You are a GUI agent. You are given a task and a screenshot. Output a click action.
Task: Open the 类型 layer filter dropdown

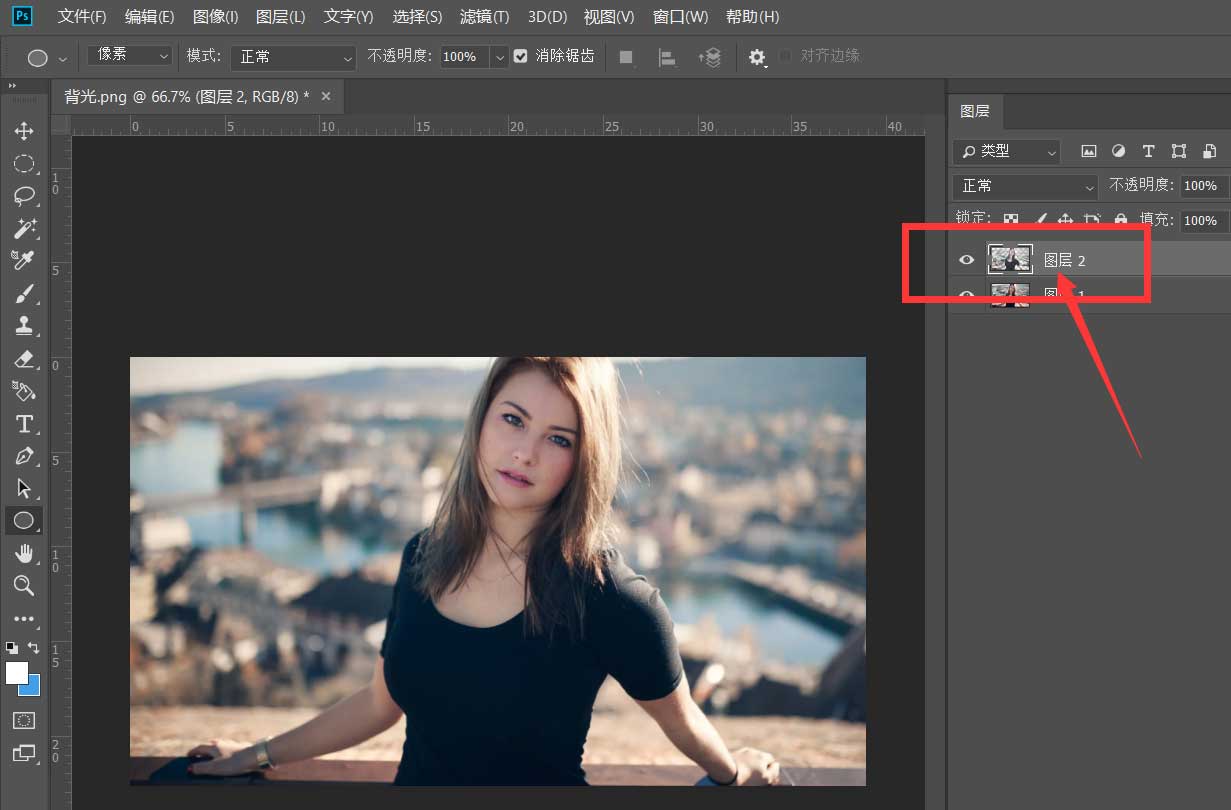(x=1005, y=151)
